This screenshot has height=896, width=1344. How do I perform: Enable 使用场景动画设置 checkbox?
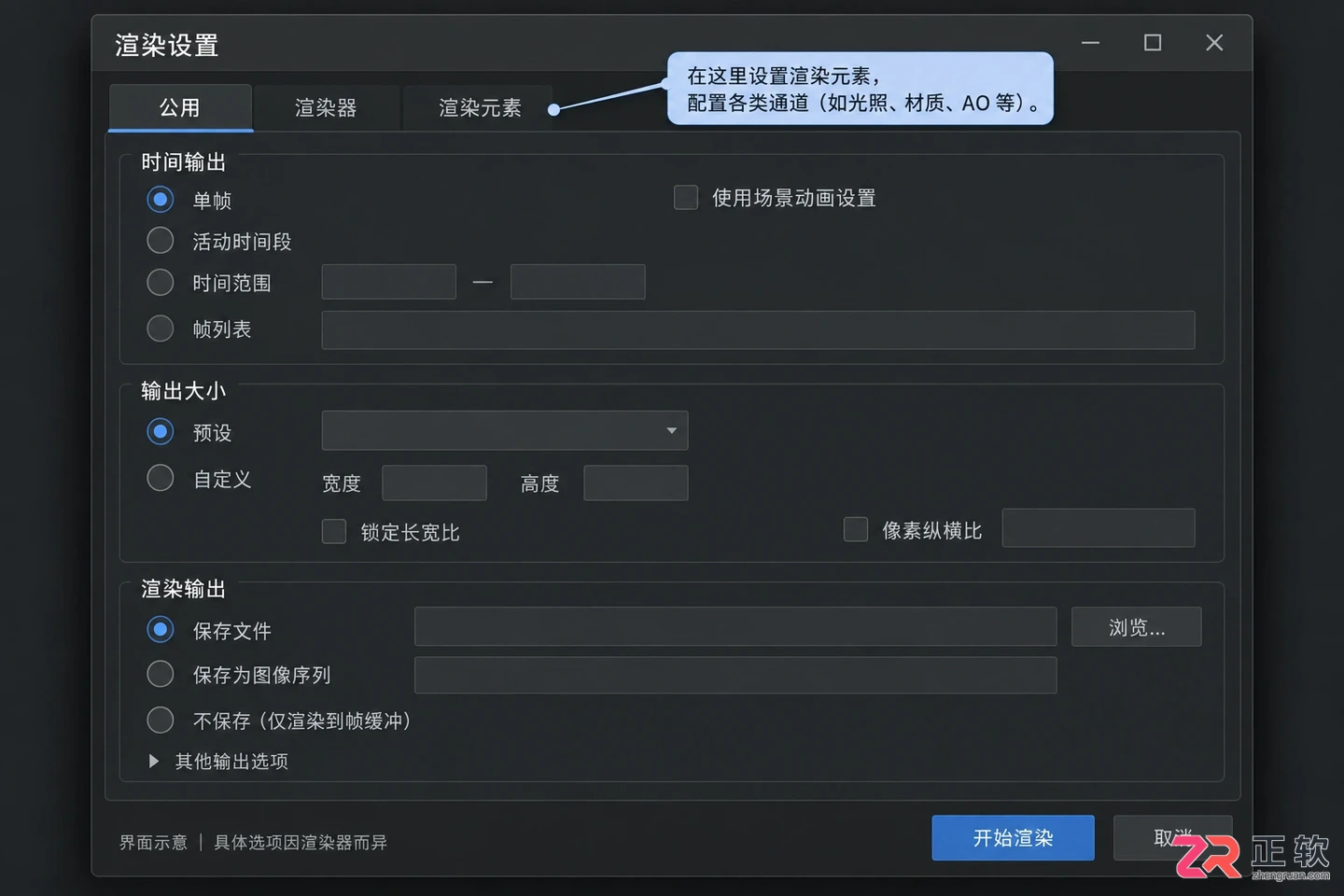(x=686, y=198)
